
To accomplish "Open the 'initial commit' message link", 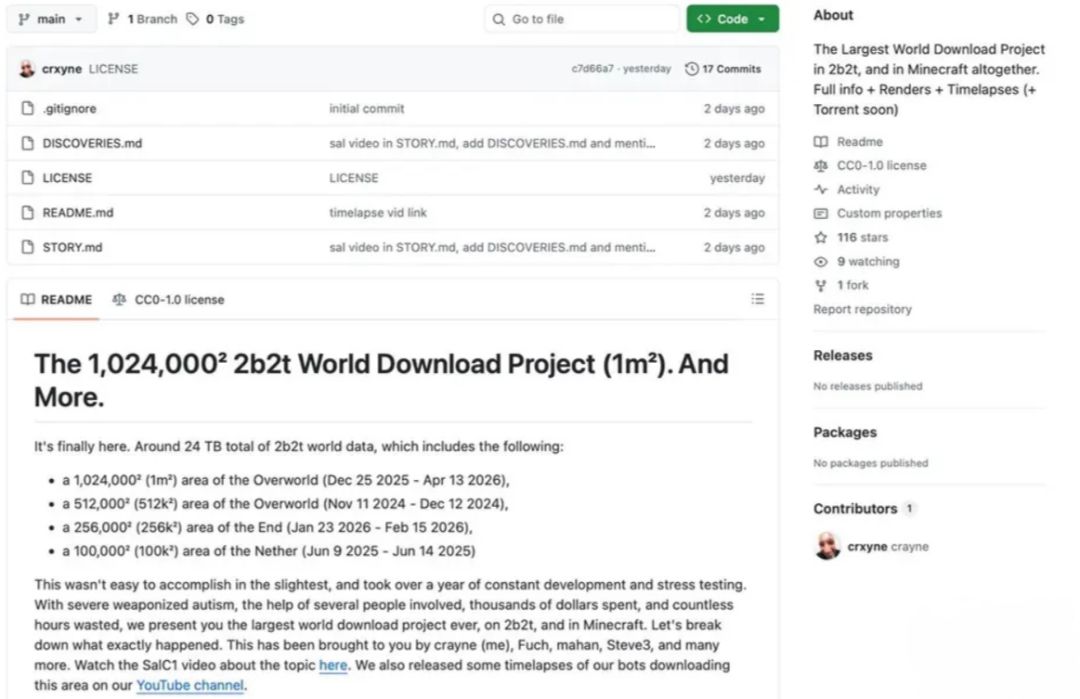I will point(366,108).
